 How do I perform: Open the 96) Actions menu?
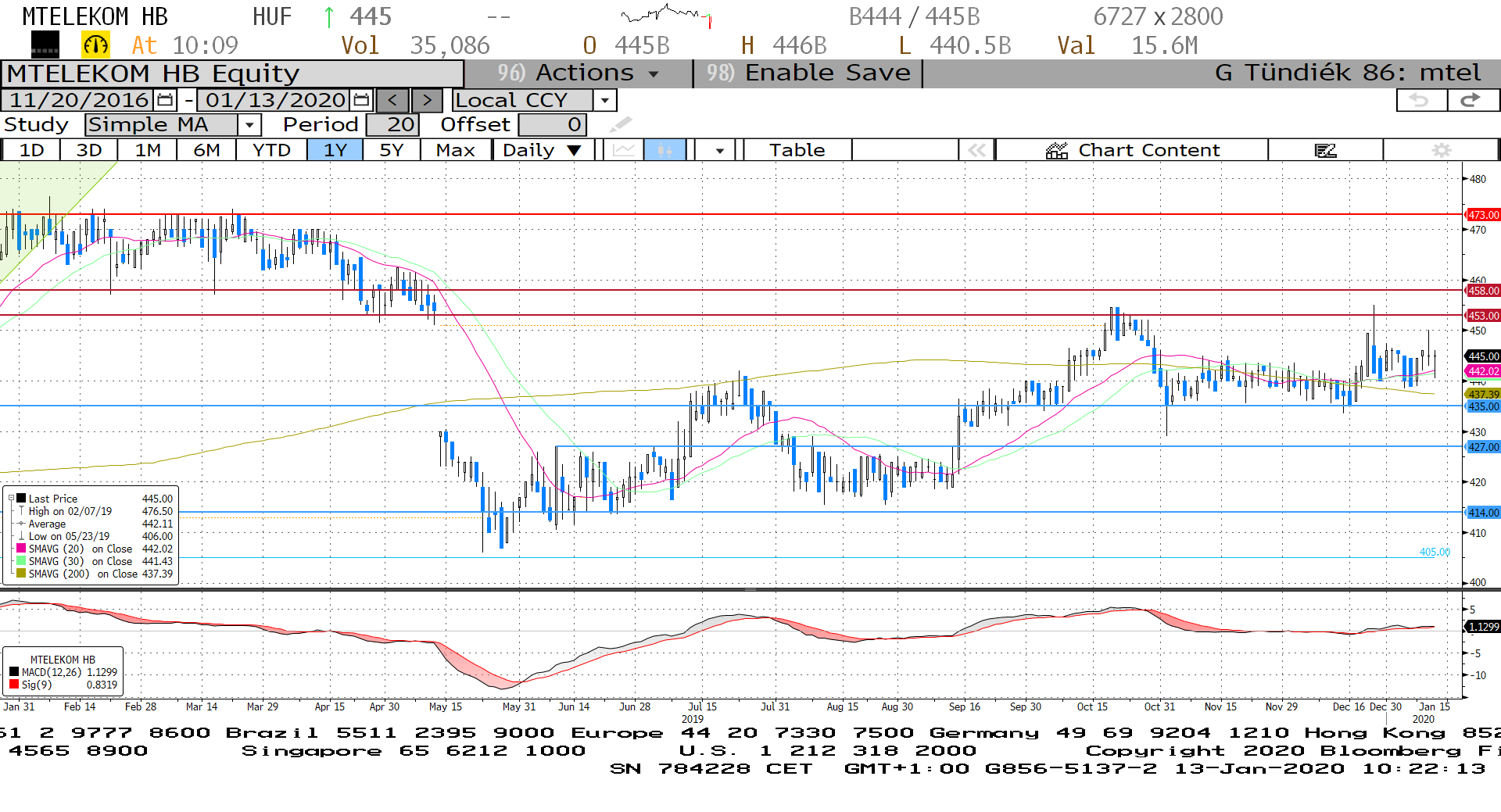point(579,73)
